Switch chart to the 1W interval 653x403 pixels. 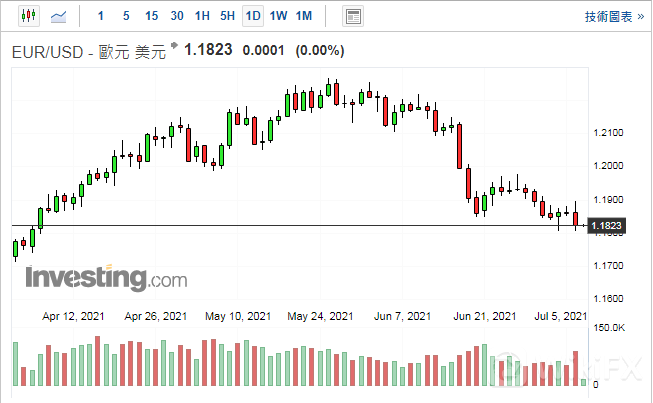tap(279, 16)
